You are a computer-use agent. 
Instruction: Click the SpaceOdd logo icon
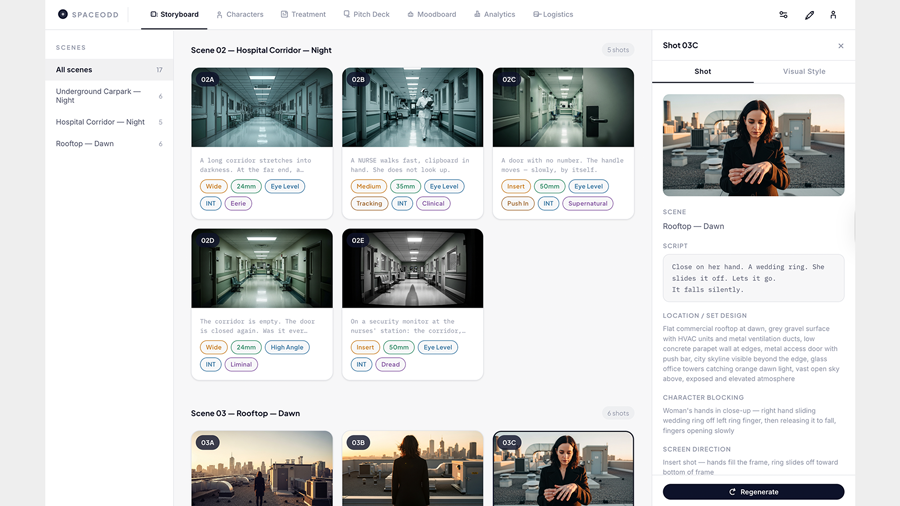pos(63,14)
